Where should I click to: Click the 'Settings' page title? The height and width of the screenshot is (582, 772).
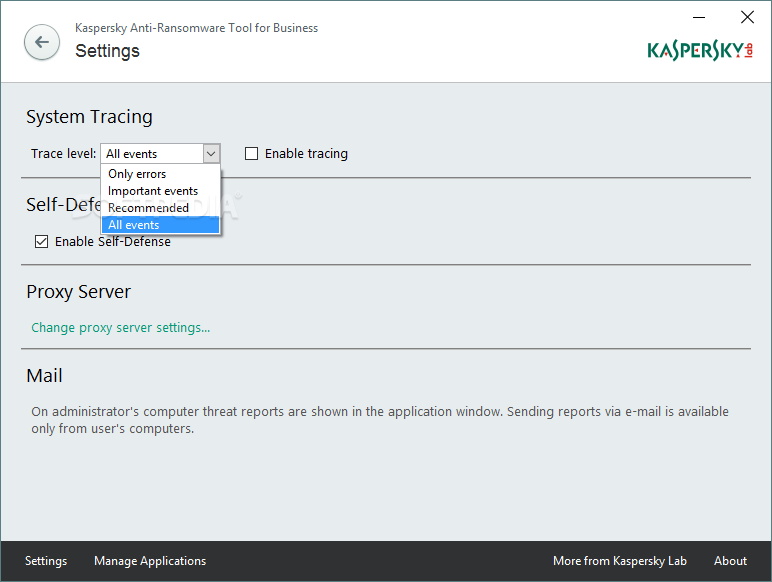tap(107, 51)
